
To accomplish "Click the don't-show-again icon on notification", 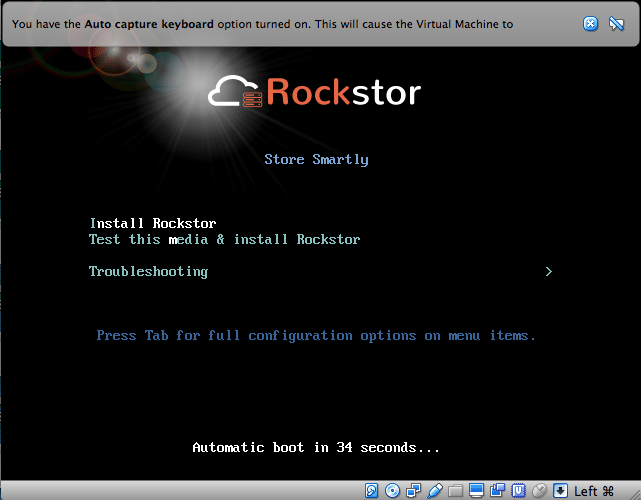I will (x=617, y=24).
